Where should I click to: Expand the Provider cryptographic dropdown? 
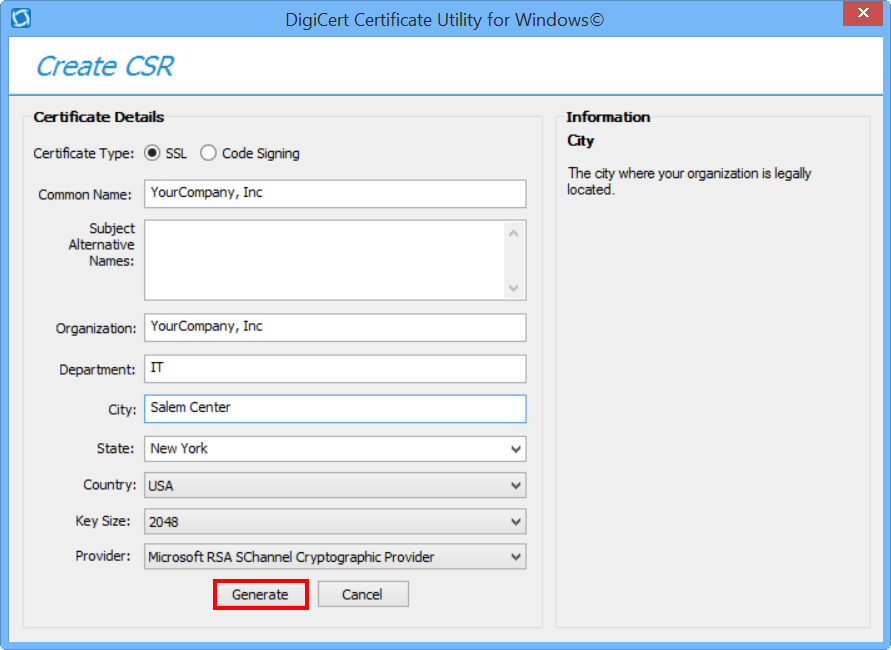click(x=335, y=557)
